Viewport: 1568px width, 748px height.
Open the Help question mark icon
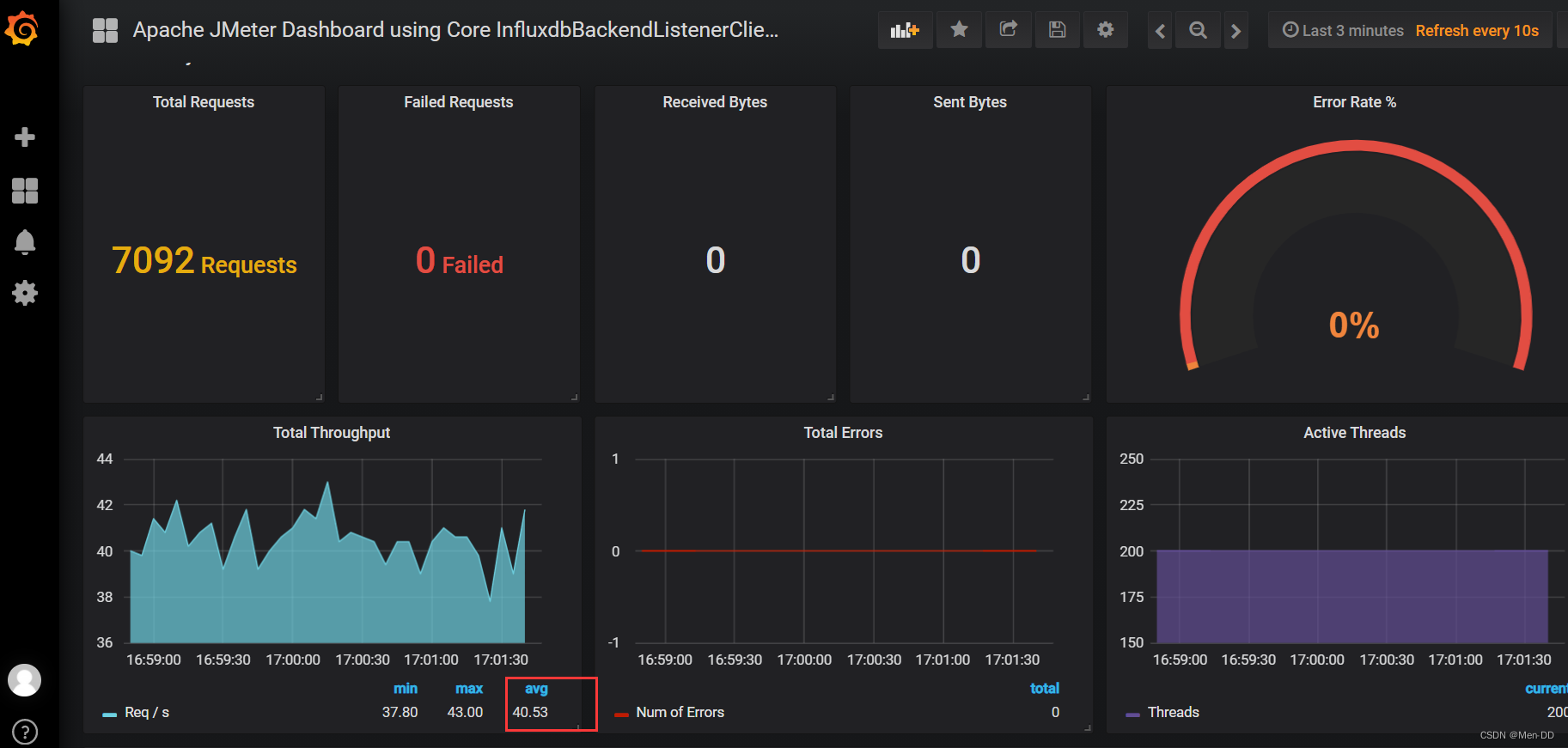25,732
